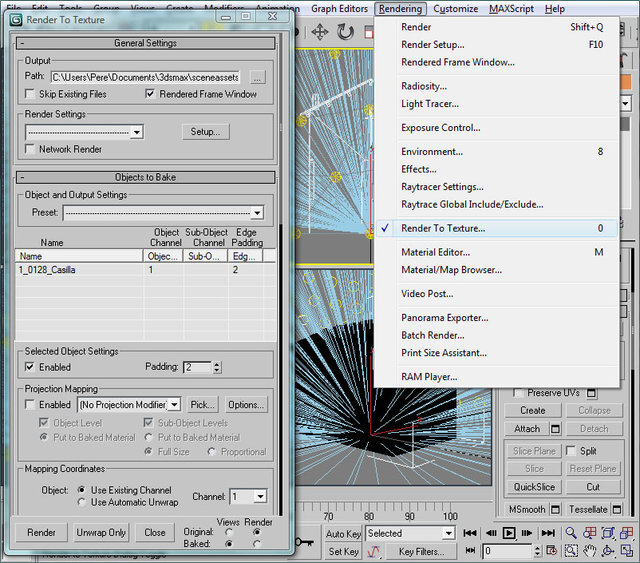Click the Select and Move tool
The width and height of the screenshot is (640, 563).
coord(320,32)
